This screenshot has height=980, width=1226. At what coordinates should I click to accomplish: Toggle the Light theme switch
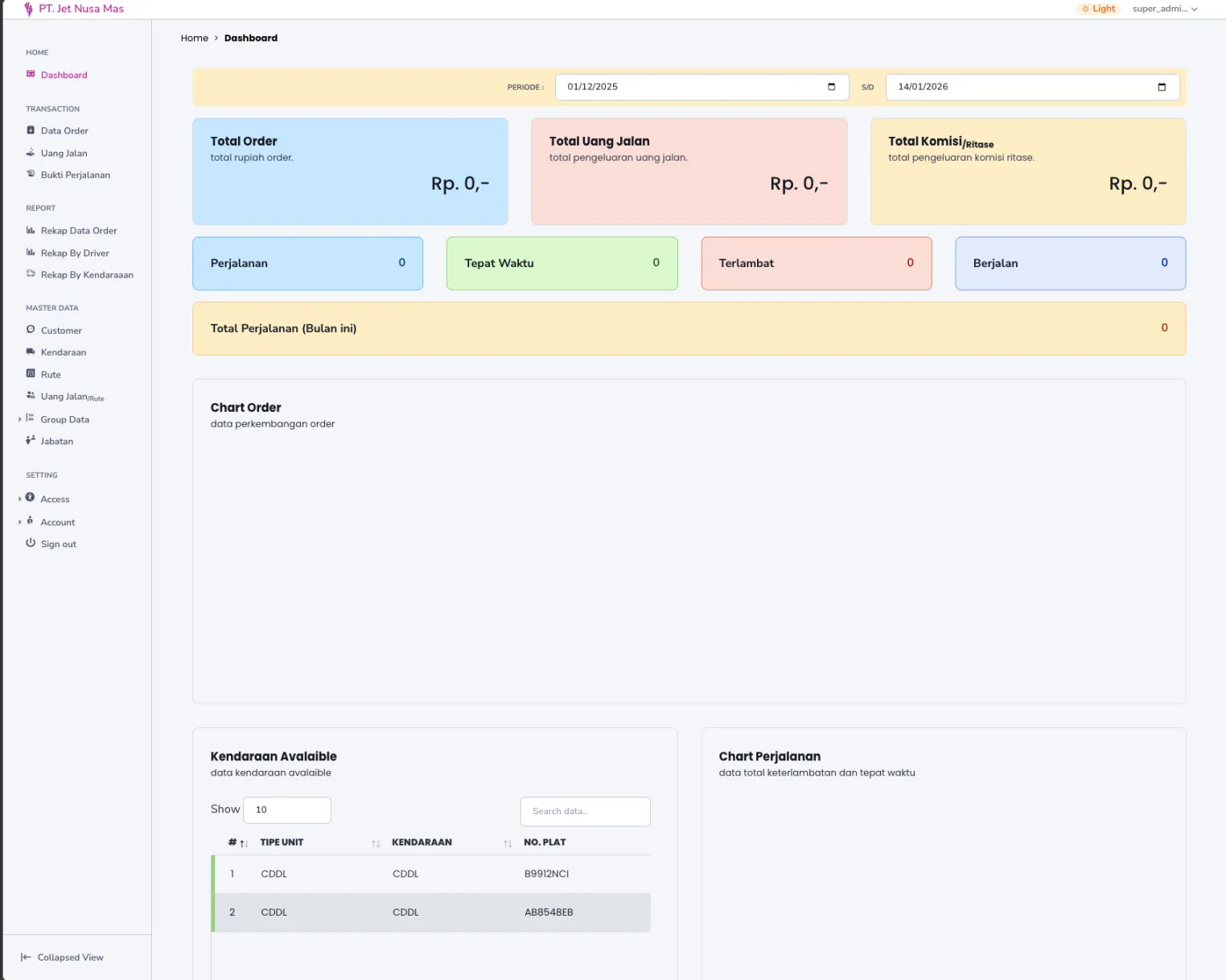click(1098, 9)
